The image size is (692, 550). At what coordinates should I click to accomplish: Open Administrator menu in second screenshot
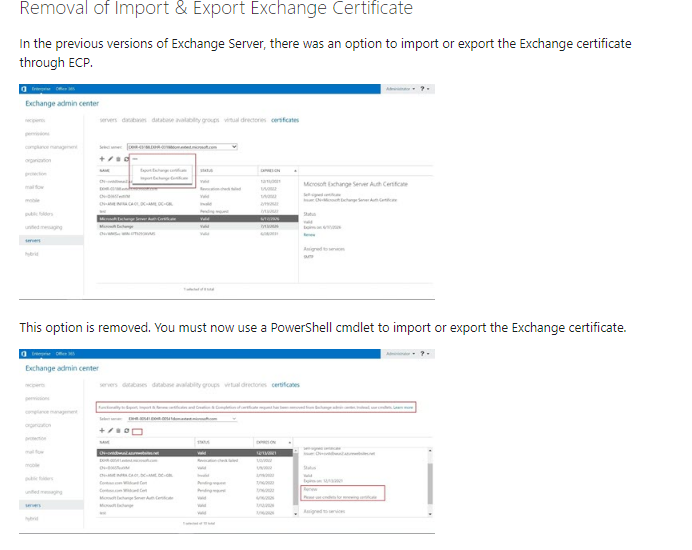400,354
